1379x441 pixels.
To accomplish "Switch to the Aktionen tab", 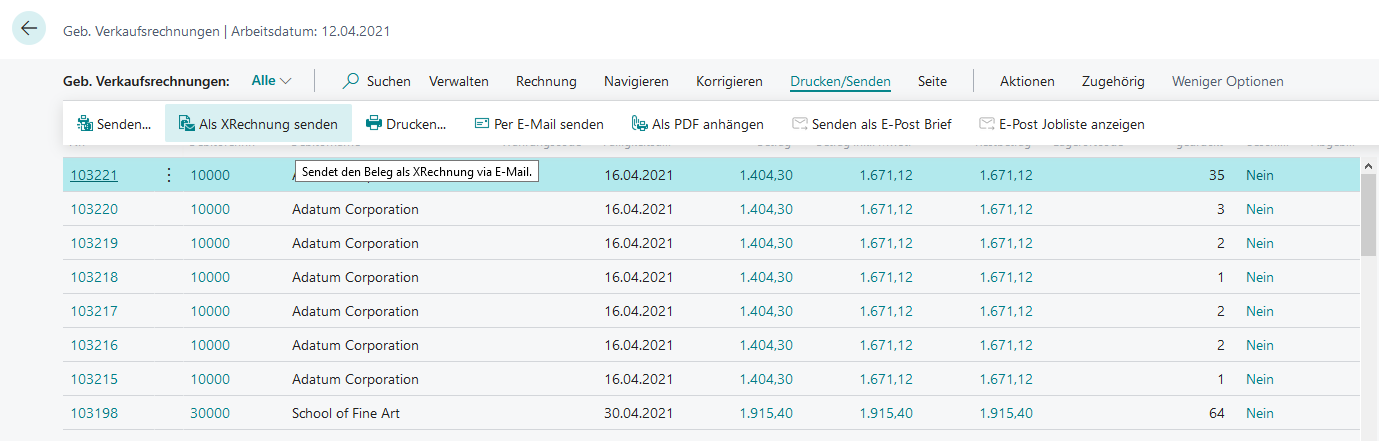I will click(1027, 81).
